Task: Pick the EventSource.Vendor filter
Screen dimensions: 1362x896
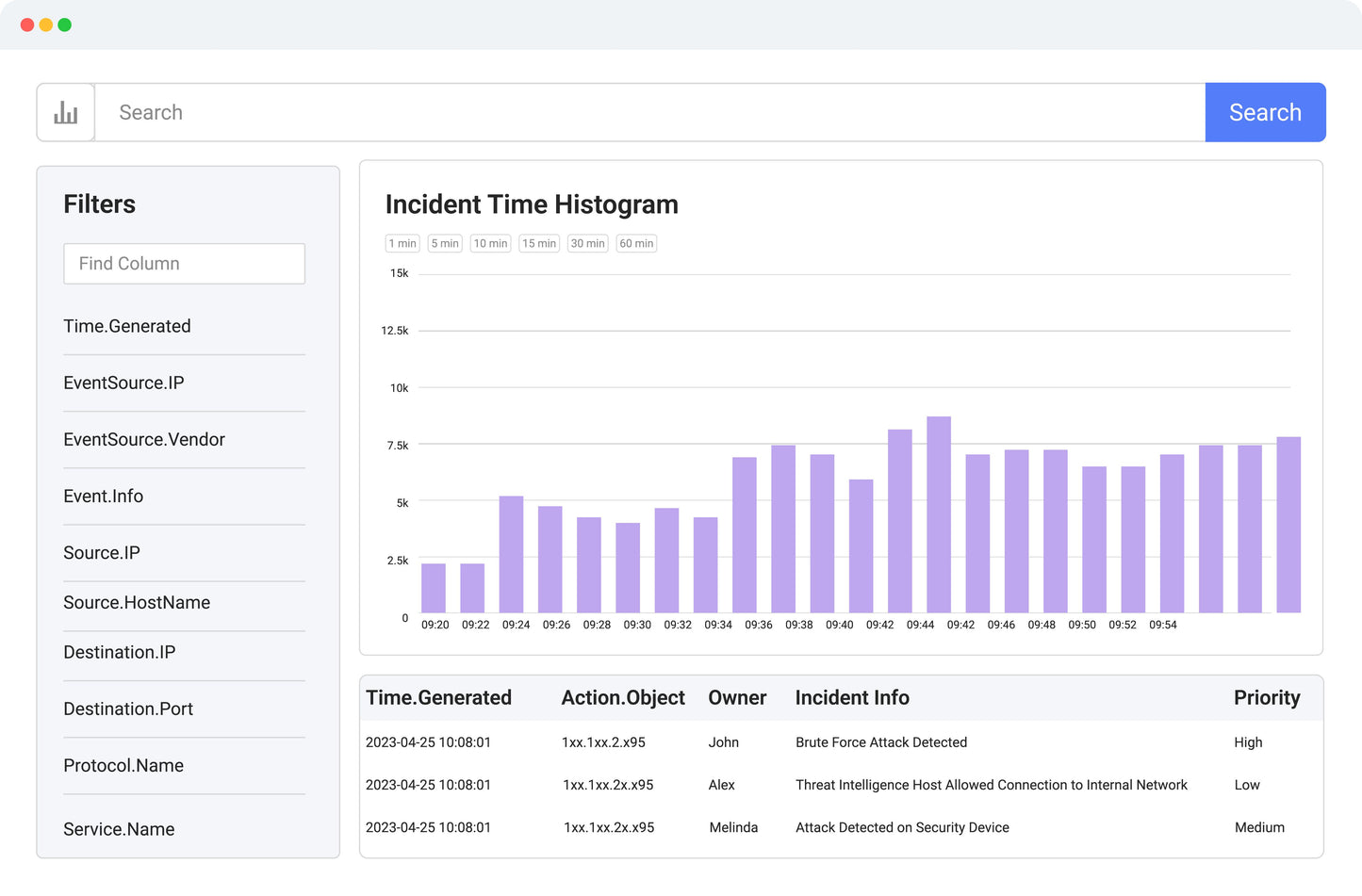Action: click(144, 439)
